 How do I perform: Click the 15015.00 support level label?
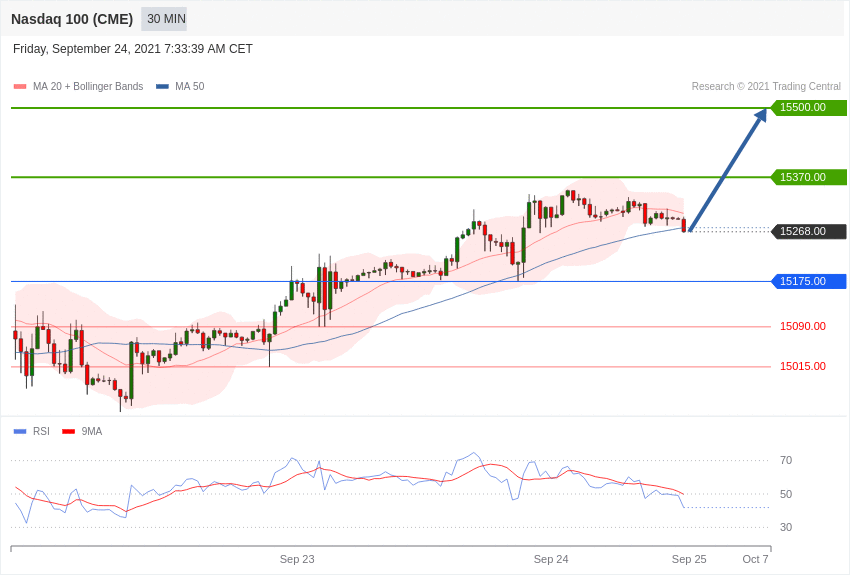coord(803,366)
